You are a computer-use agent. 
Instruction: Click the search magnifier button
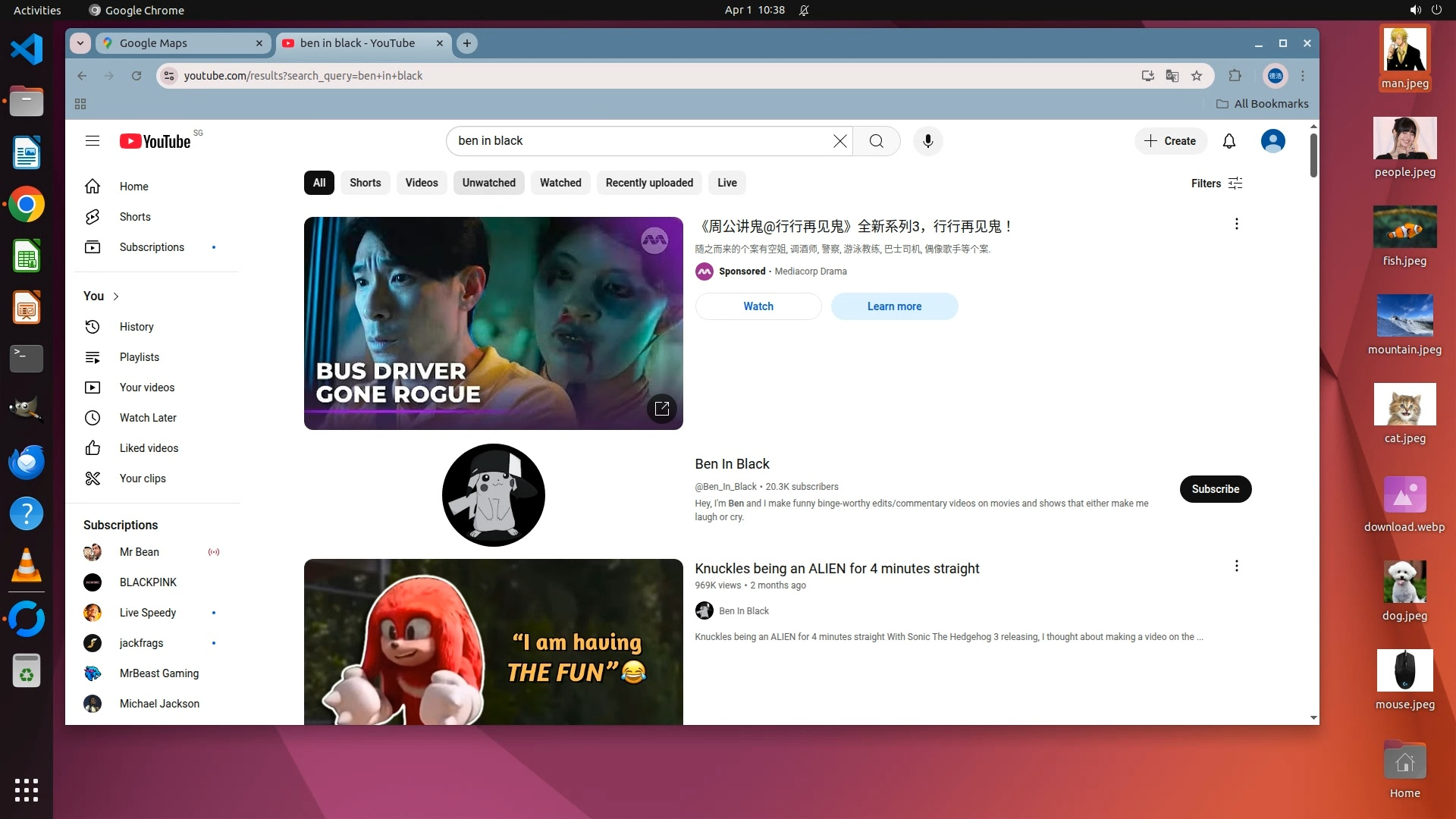[876, 141]
